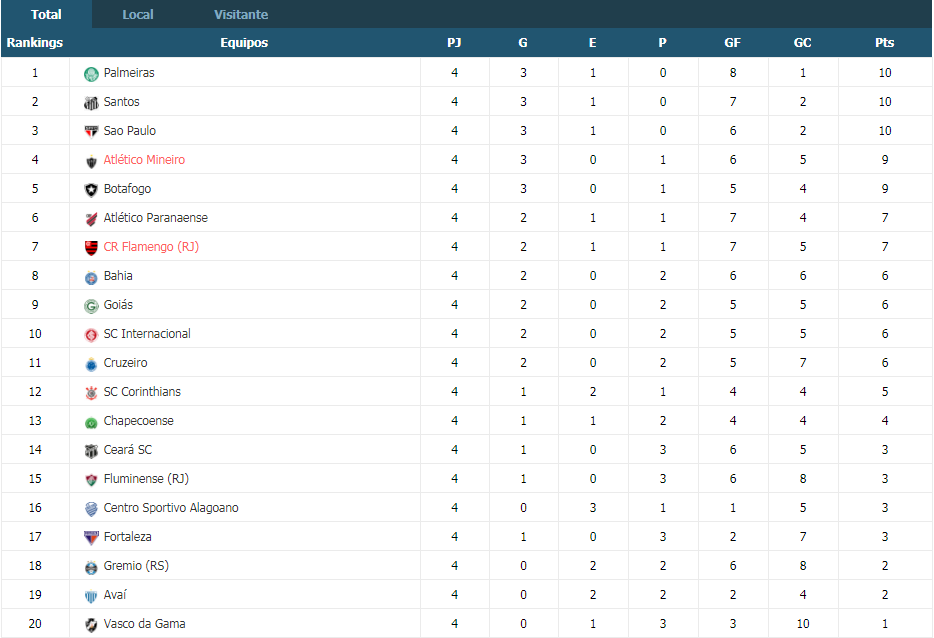Click the Cruzeiro blue badge icon

pos(91,364)
